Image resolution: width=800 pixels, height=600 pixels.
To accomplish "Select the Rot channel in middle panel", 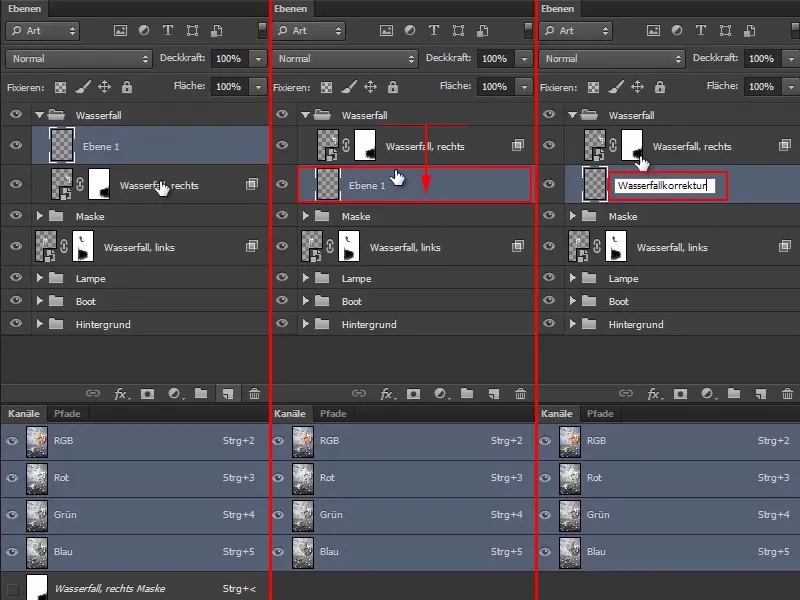I will [403, 478].
